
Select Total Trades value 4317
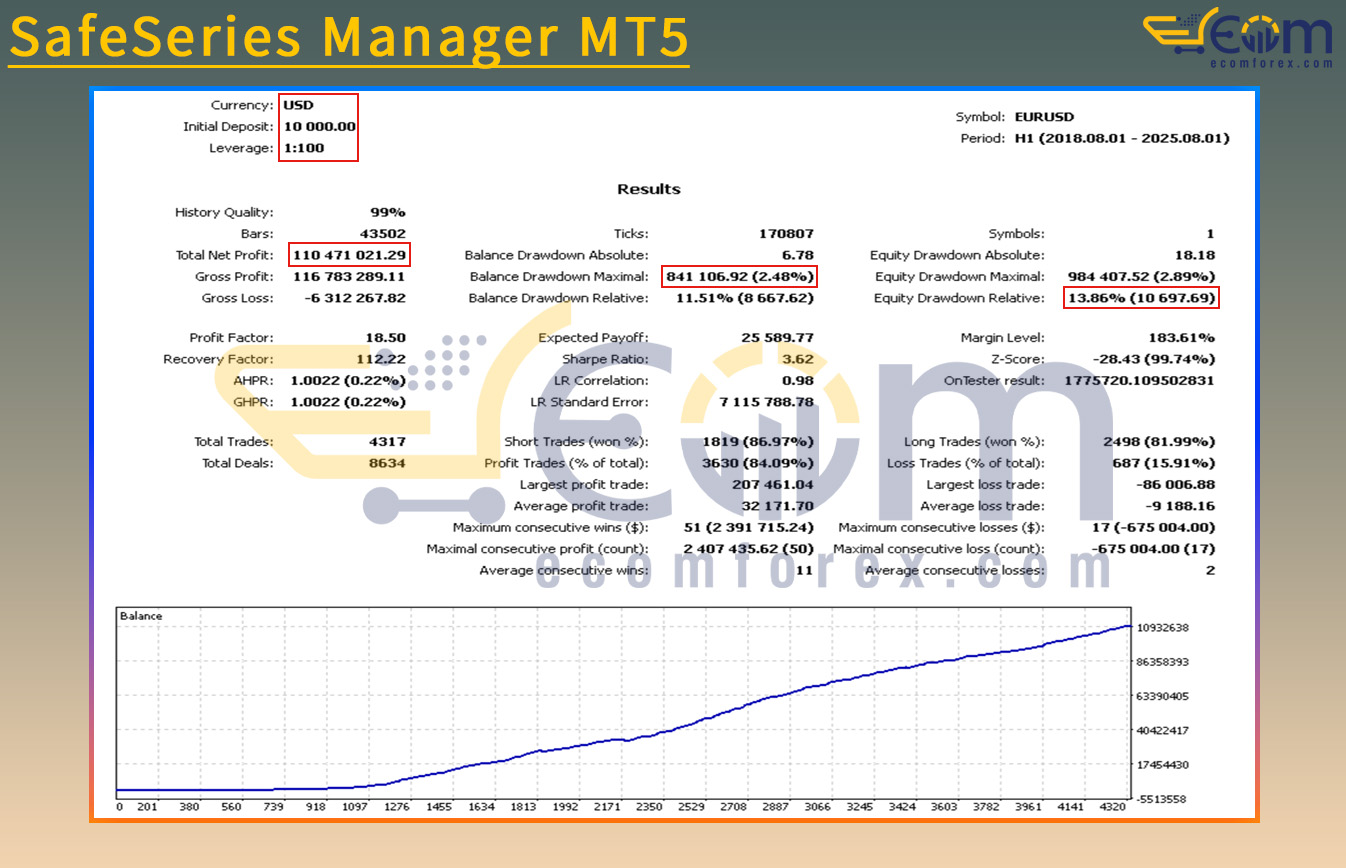click(x=388, y=441)
